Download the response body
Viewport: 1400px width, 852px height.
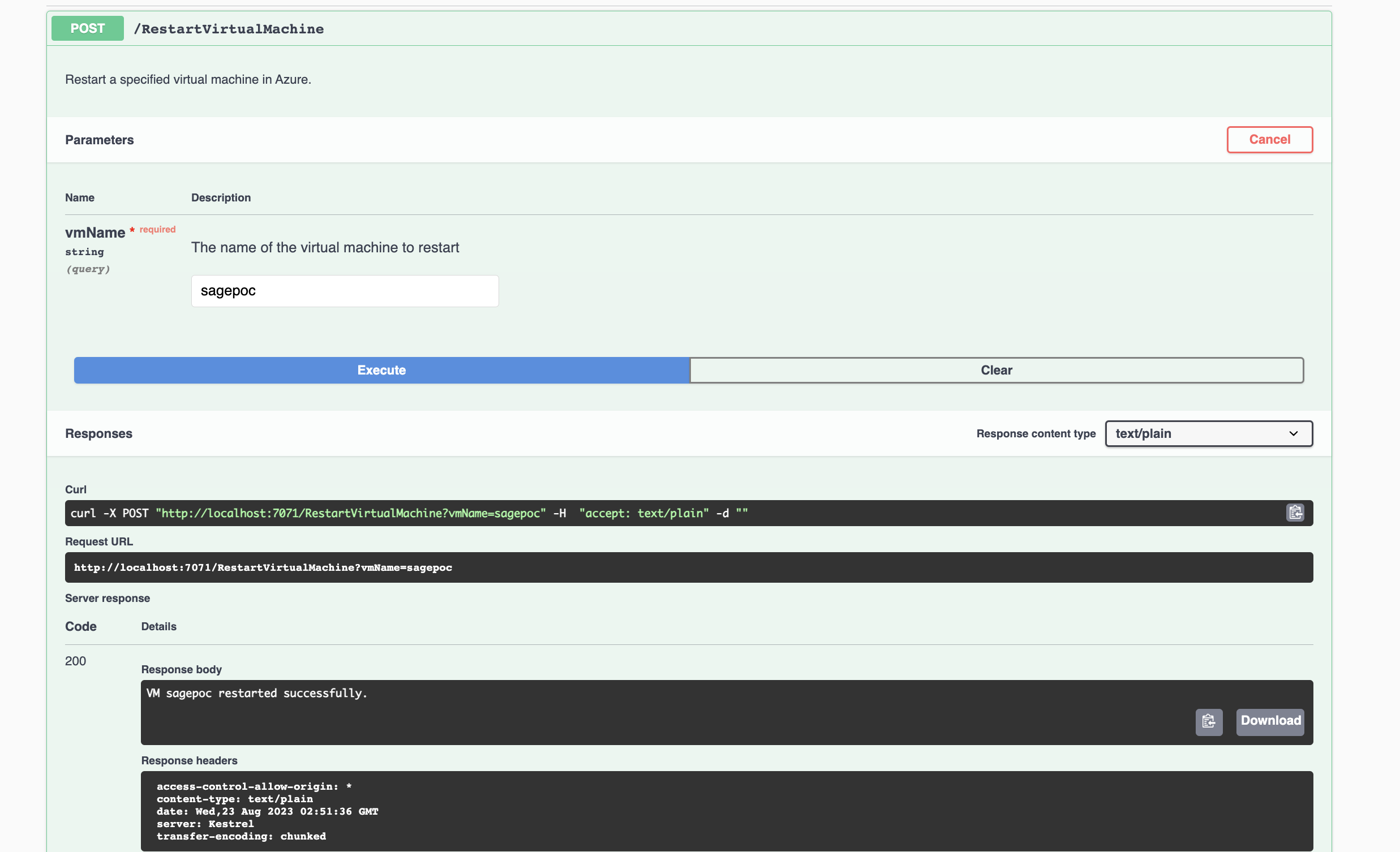(x=1270, y=721)
